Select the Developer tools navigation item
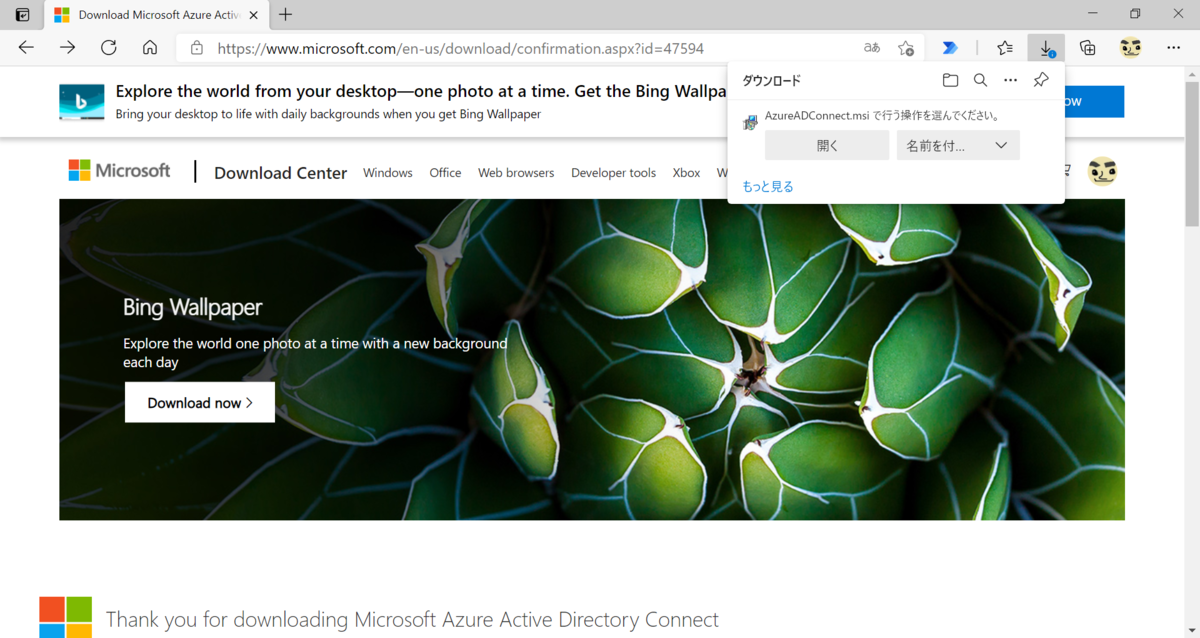 (613, 172)
